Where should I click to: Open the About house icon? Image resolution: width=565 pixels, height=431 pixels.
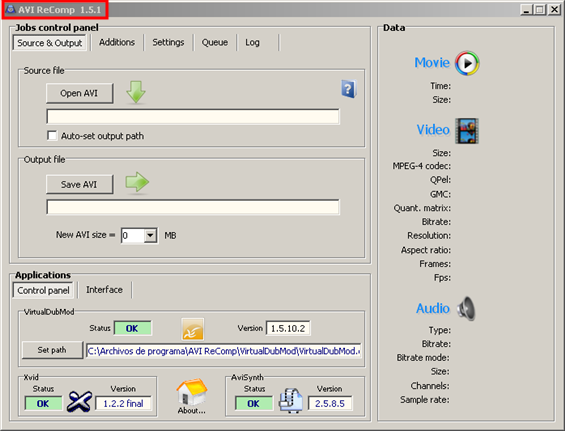tap(191, 392)
